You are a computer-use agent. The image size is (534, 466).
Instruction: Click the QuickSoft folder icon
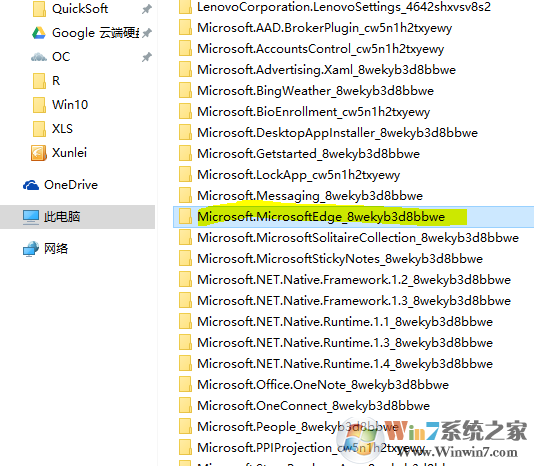[39, 9]
